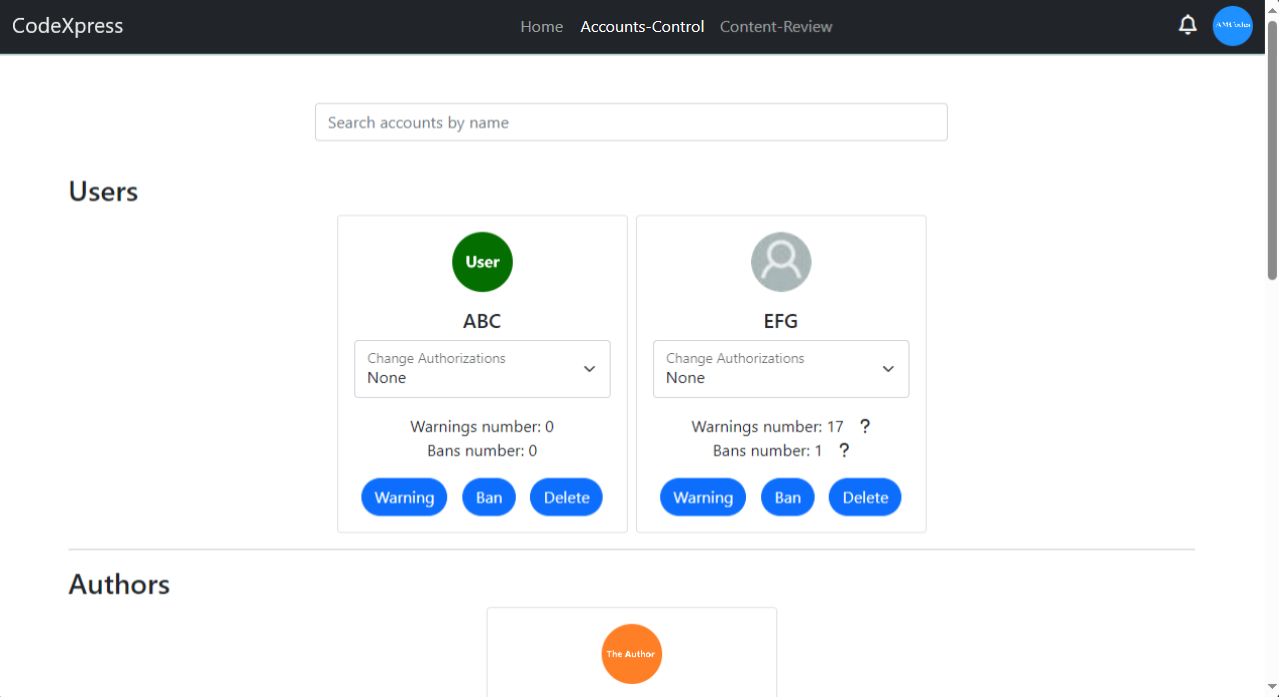Delete the EFG account
The image size is (1280, 700).
865,497
